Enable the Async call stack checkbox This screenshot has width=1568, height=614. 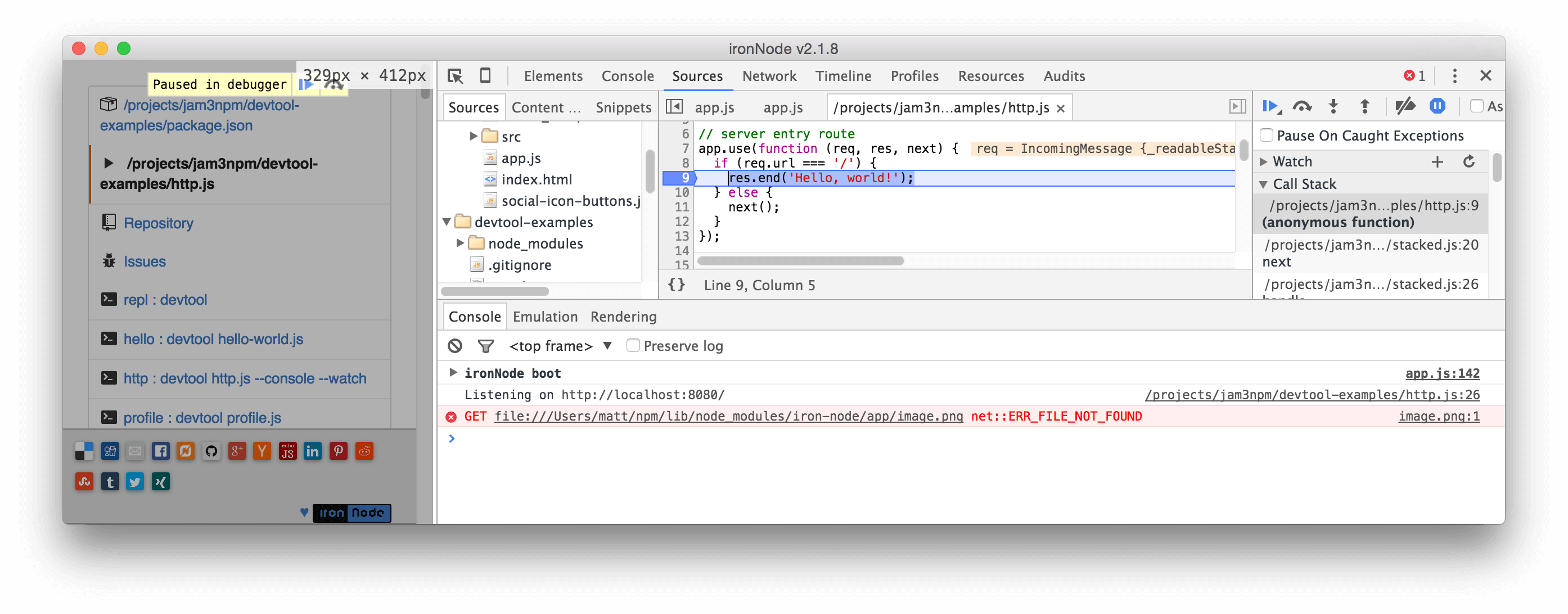click(1477, 106)
